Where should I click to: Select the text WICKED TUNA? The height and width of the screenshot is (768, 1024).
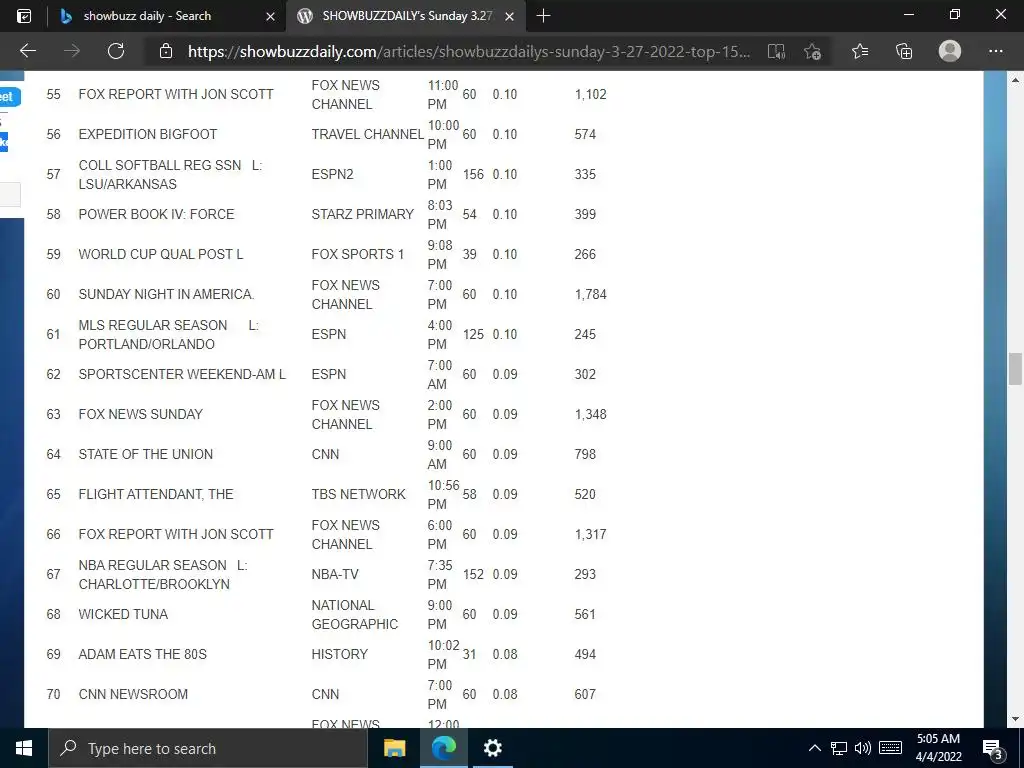click(123, 614)
